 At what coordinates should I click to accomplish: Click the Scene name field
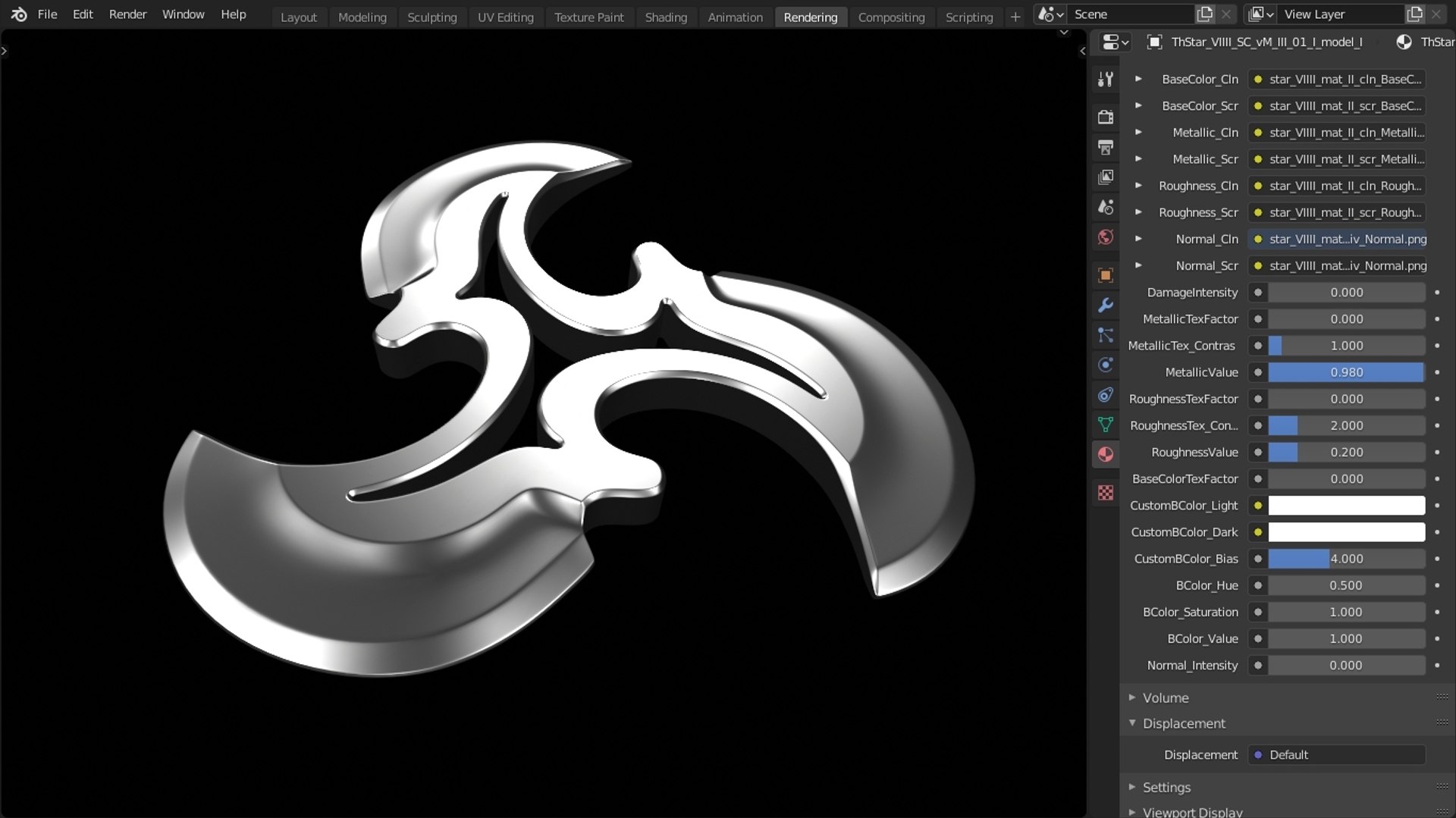click(x=1130, y=14)
